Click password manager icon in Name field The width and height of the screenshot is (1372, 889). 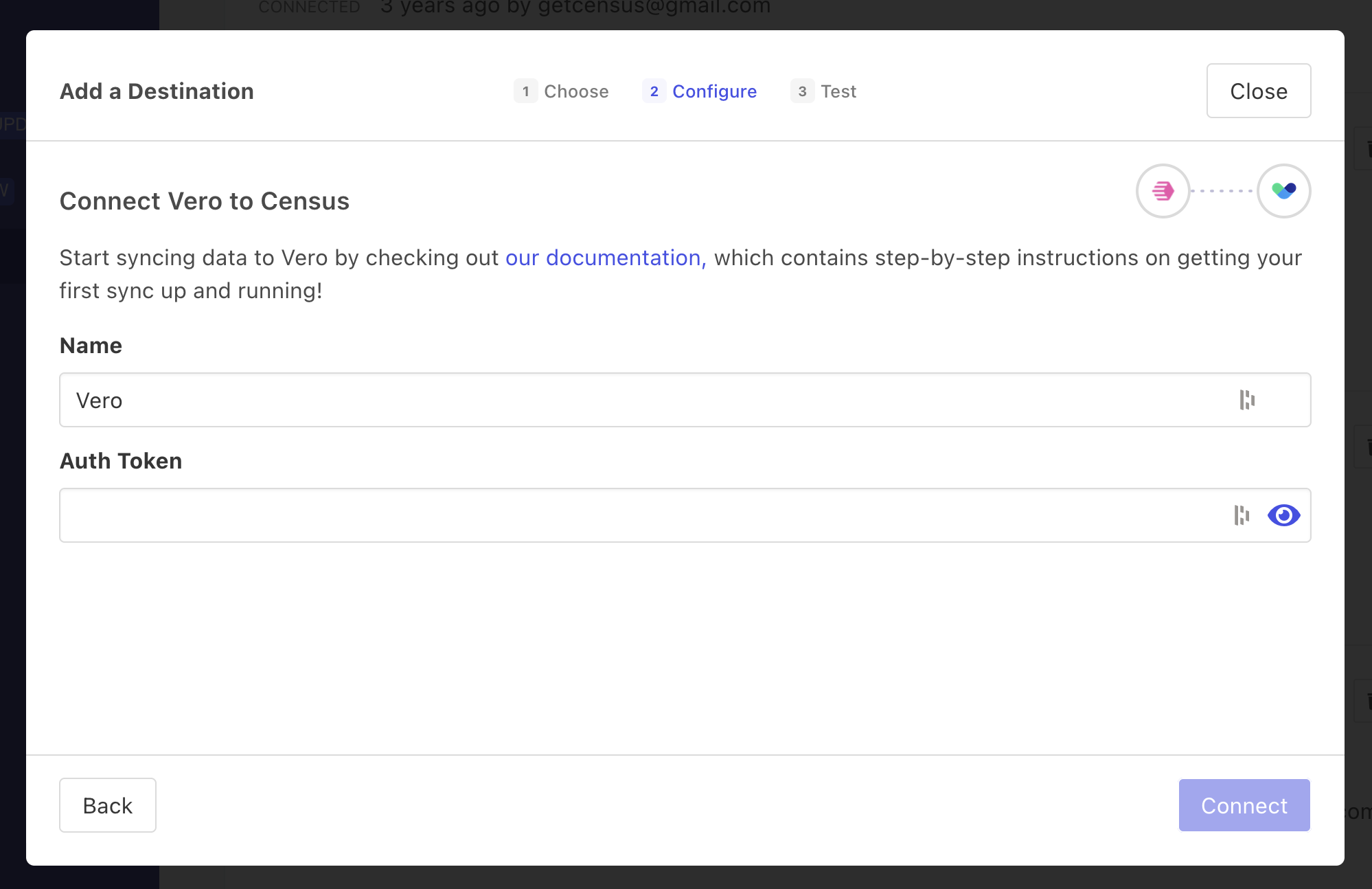pos(1247,400)
